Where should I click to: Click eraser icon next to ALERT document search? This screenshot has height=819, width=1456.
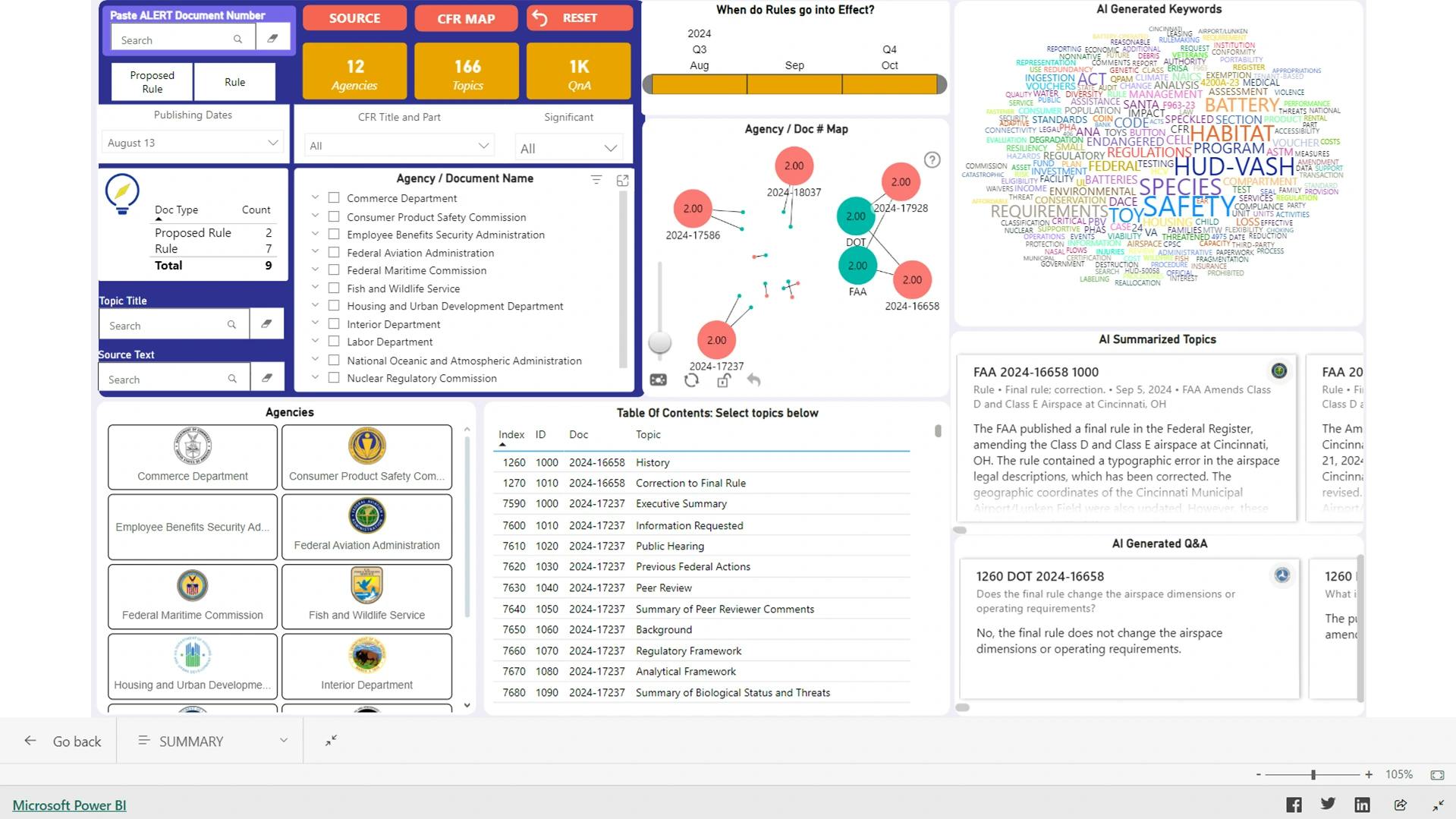pos(272,38)
